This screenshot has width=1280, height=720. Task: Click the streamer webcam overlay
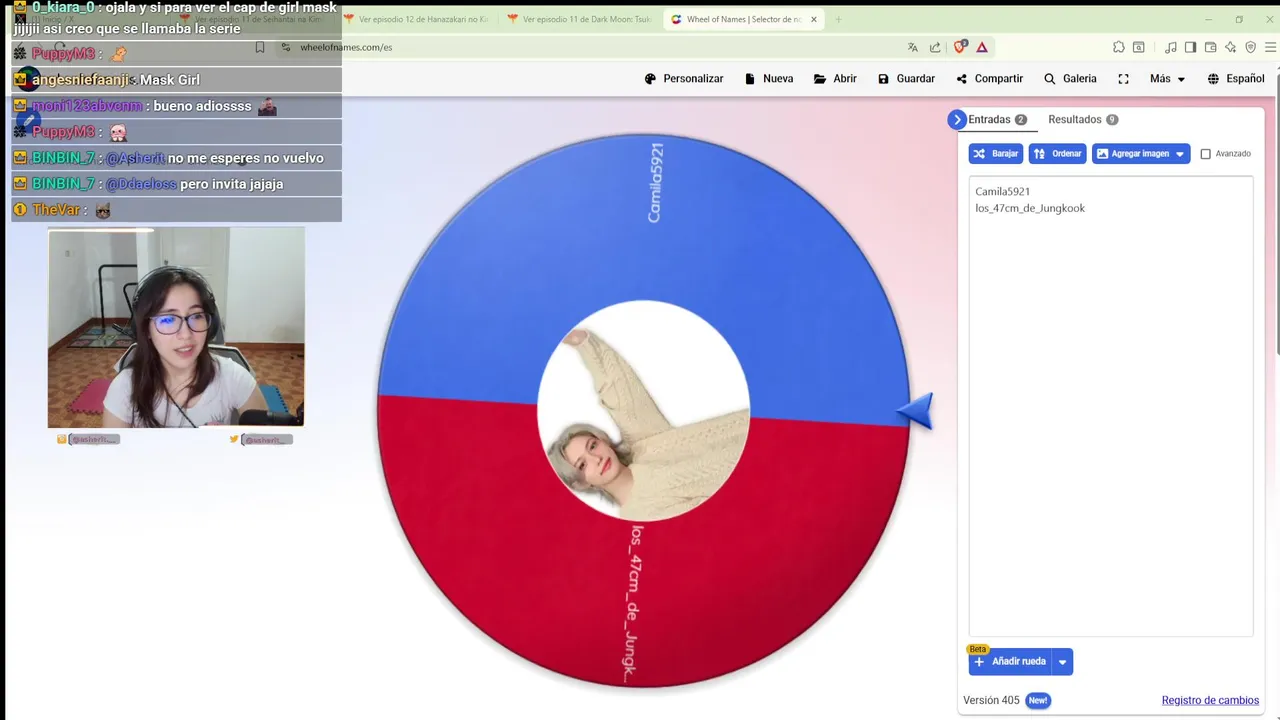(176, 327)
